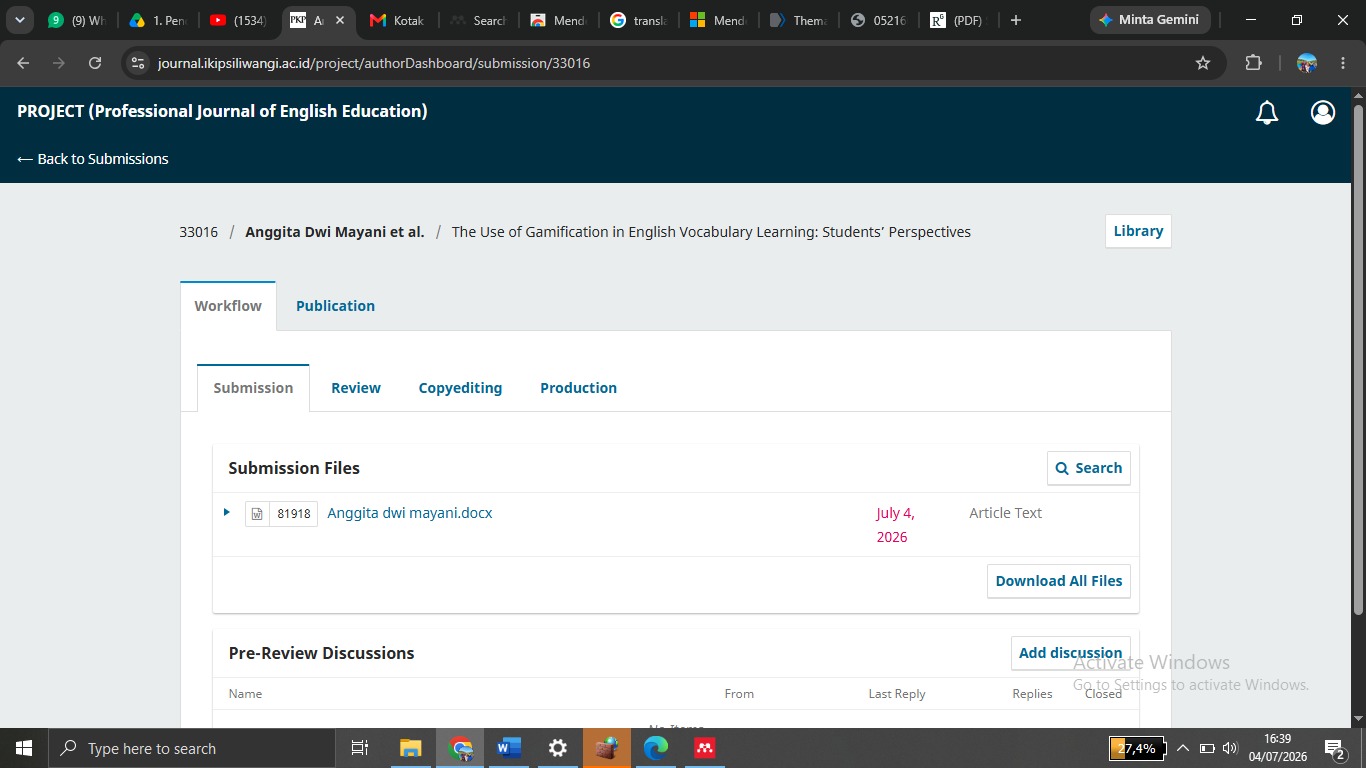Switch to the Search browser tab

478,20
